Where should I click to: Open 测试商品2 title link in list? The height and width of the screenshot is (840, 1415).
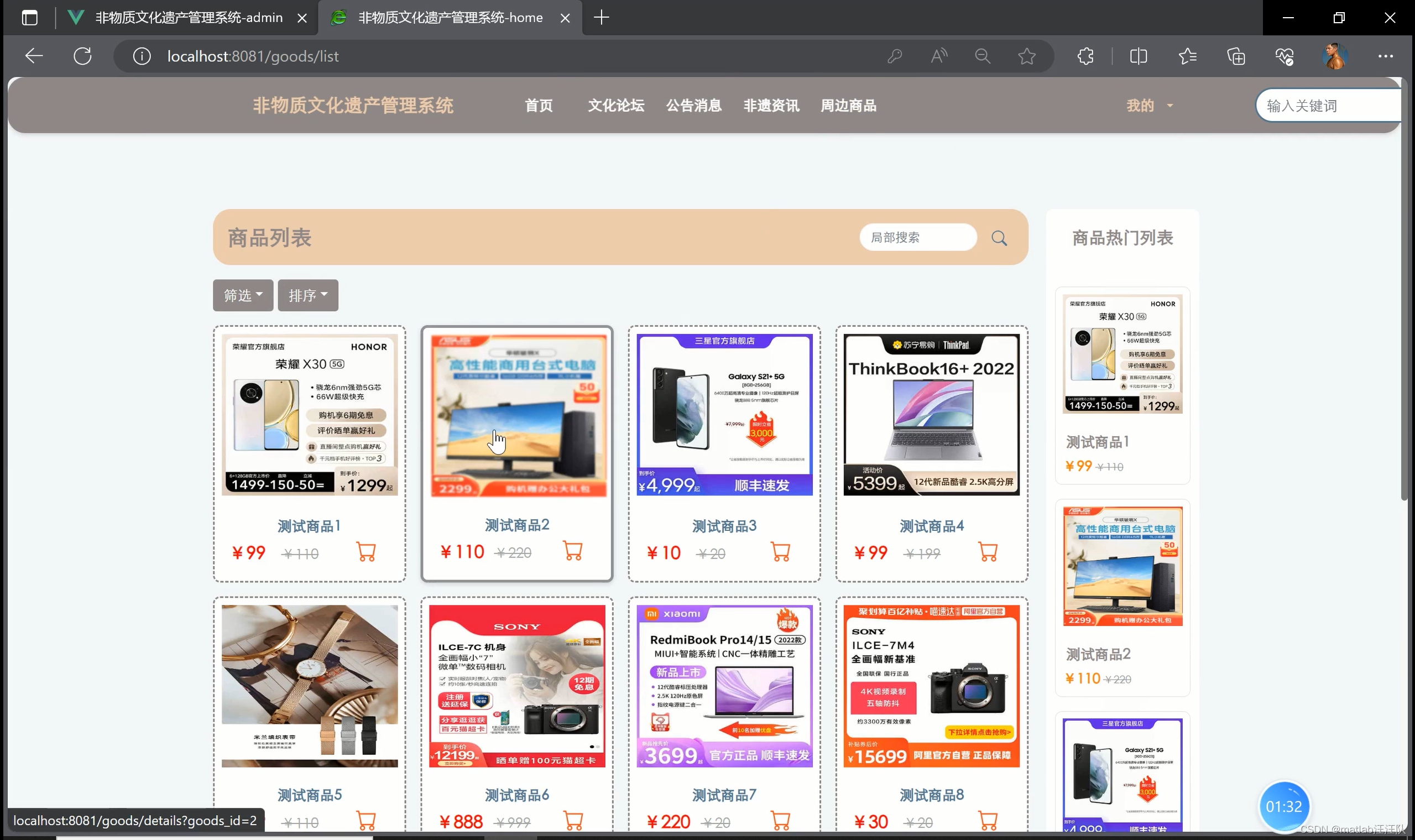(x=517, y=525)
